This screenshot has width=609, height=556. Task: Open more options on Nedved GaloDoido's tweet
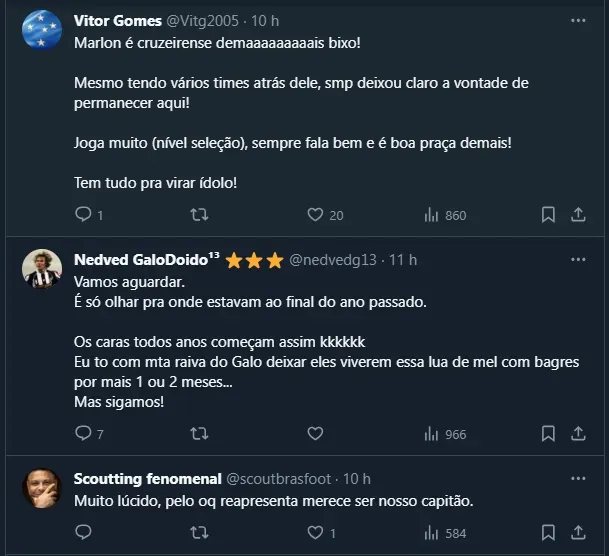tap(578, 260)
